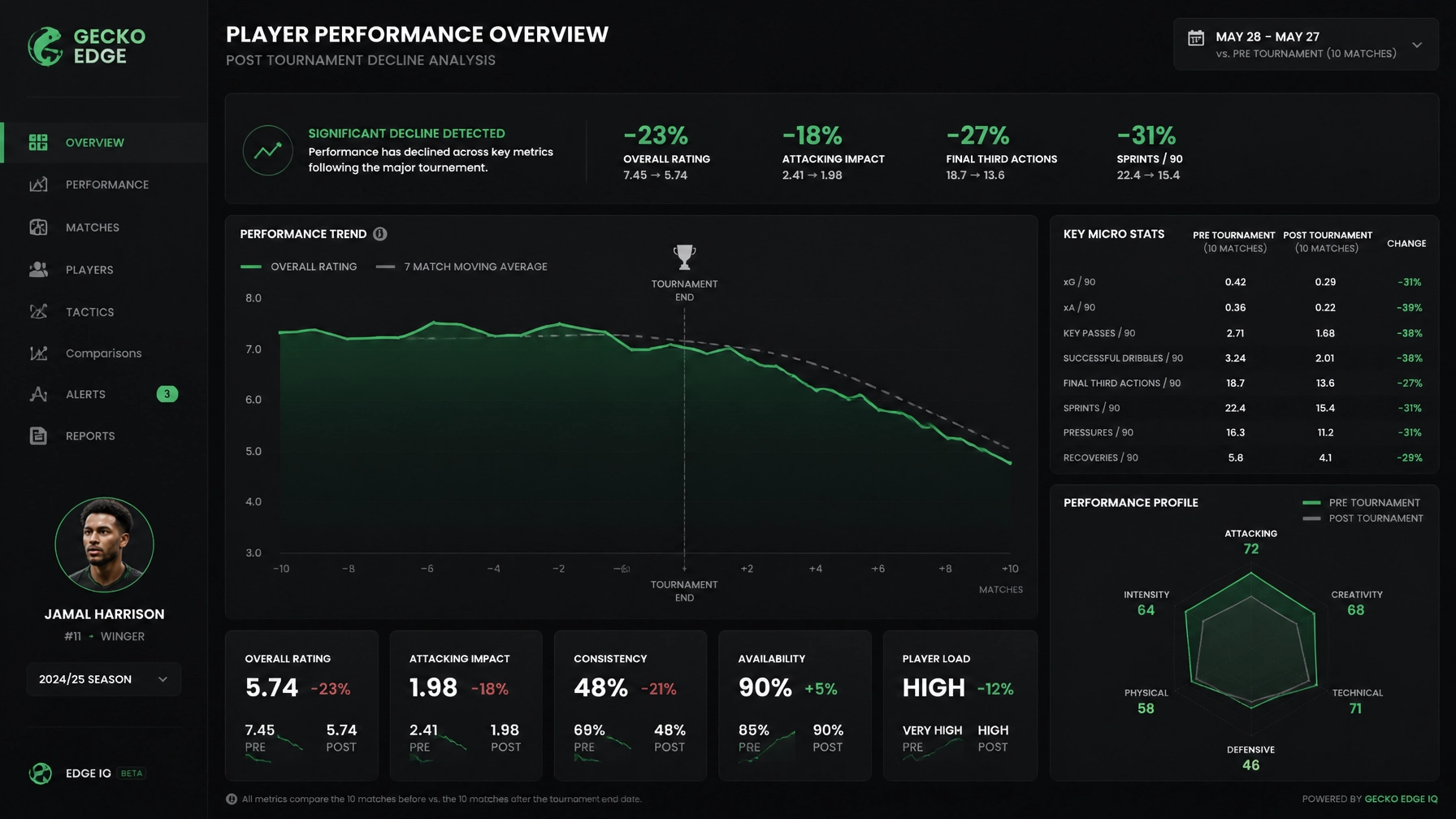The image size is (1456, 819).
Task: Click the Comparisons chart icon
Action: tap(38, 353)
